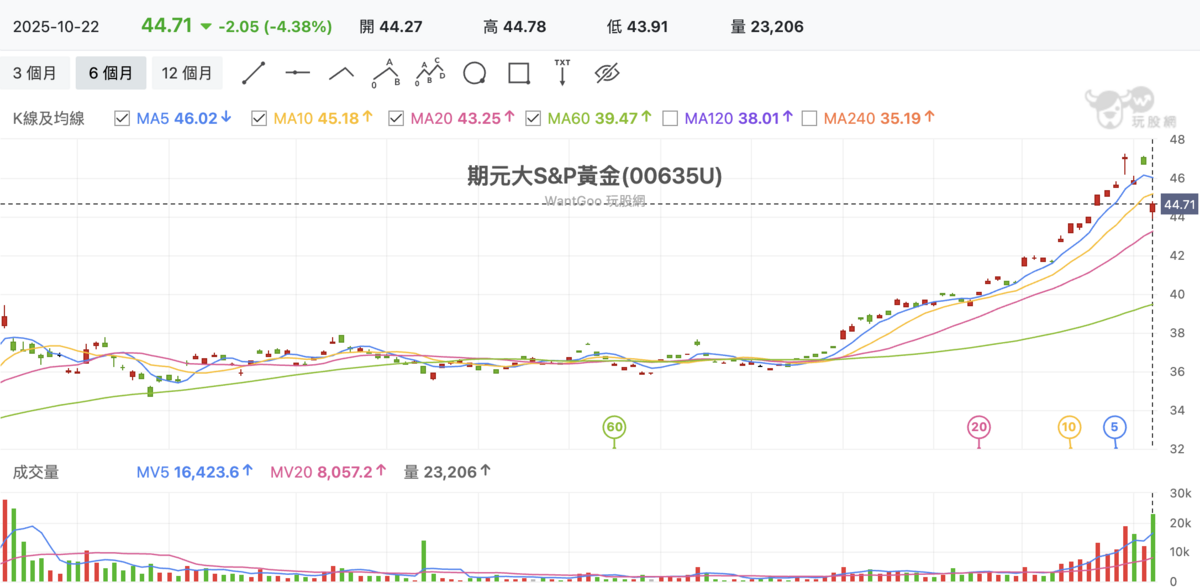Click the 成交量 section label
The height and width of the screenshot is (587, 1200).
click(36, 472)
